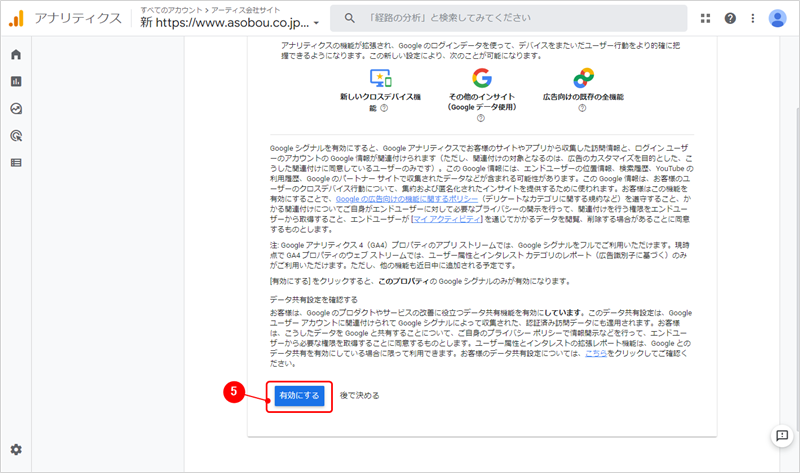Click the Google G insights icon
This screenshot has width=800, height=473.
(x=482, y=78)
